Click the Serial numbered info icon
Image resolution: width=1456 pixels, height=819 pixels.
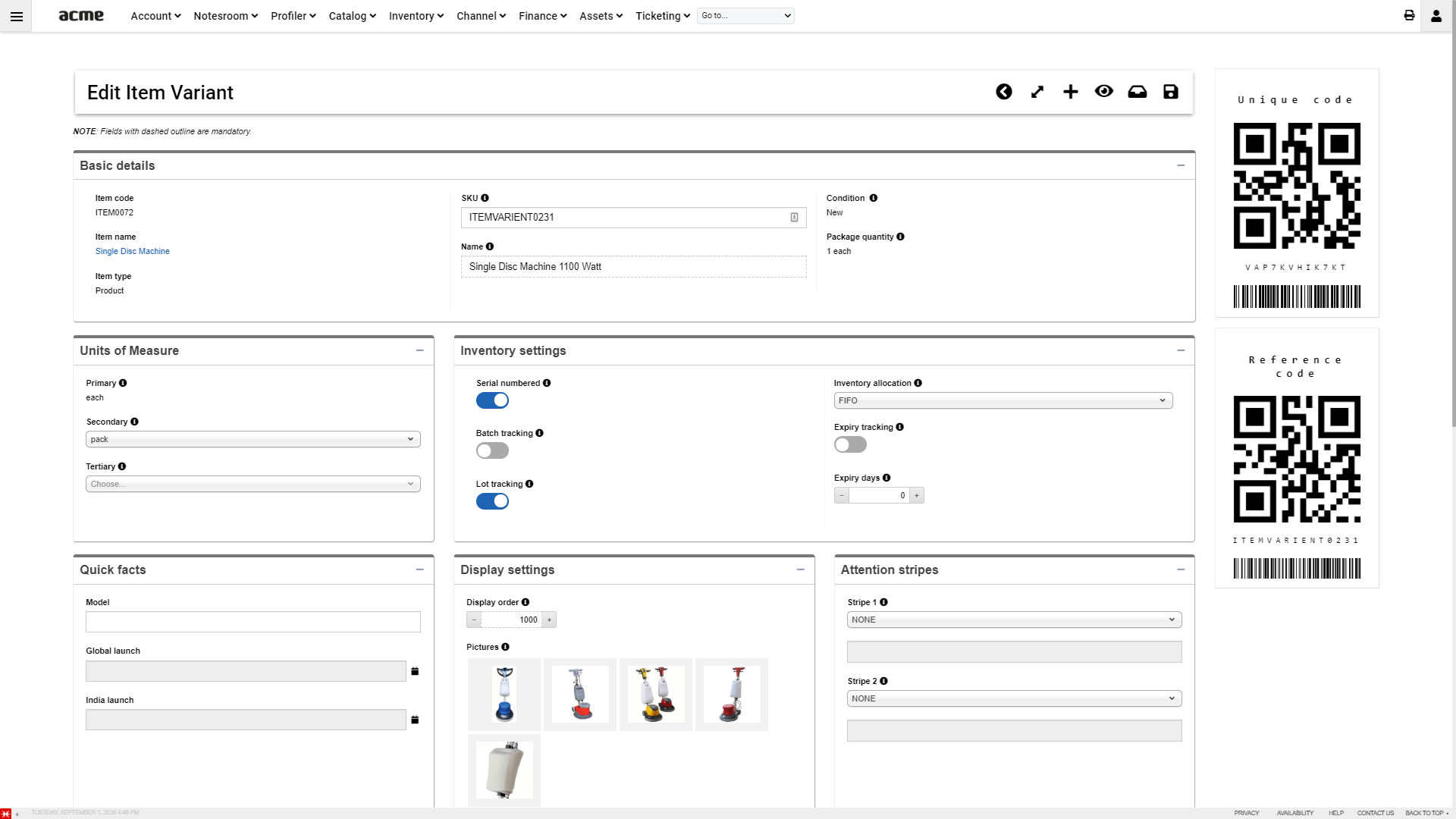[547, 383]
